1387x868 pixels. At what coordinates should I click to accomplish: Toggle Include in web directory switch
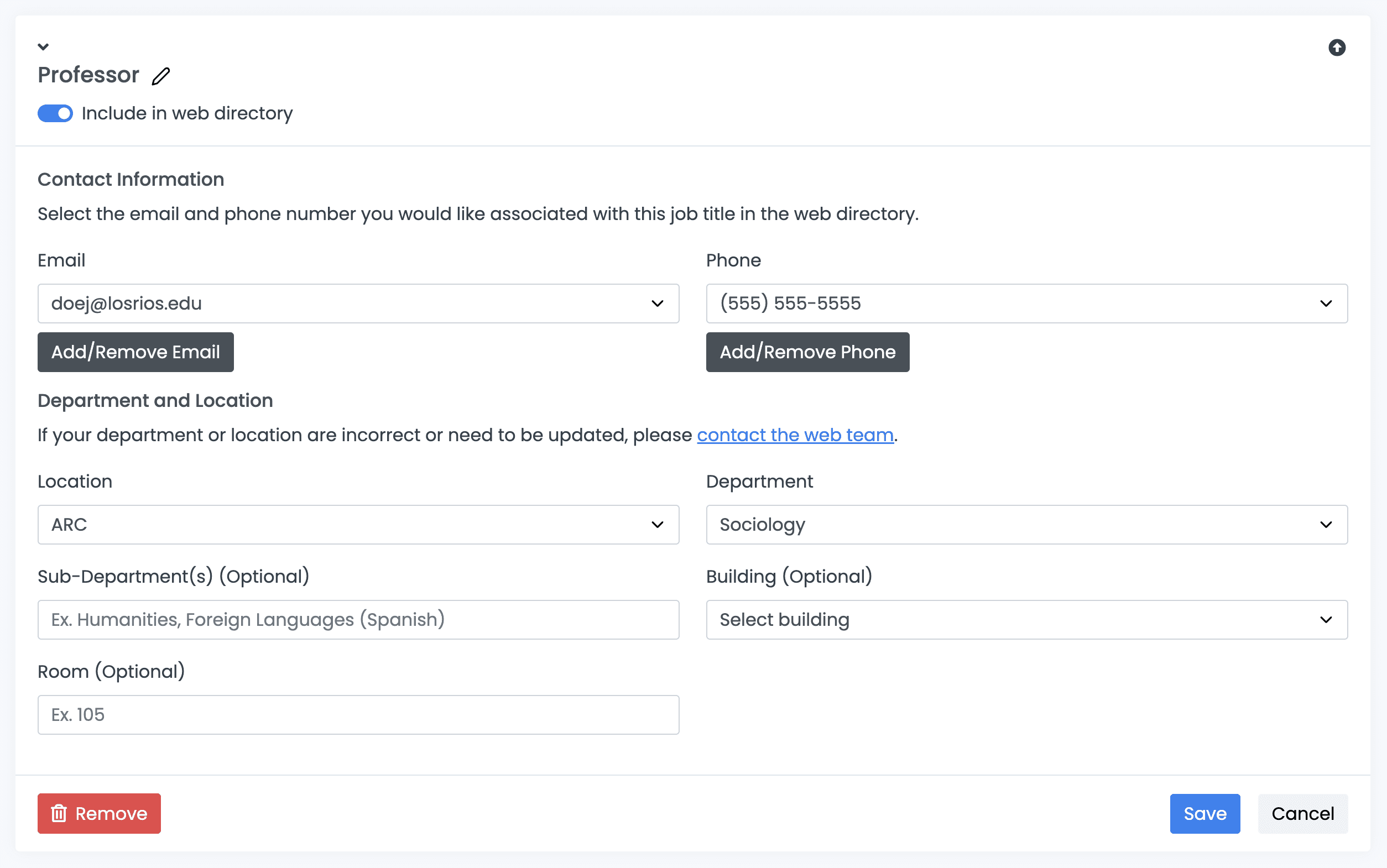[x=55, y=113]
